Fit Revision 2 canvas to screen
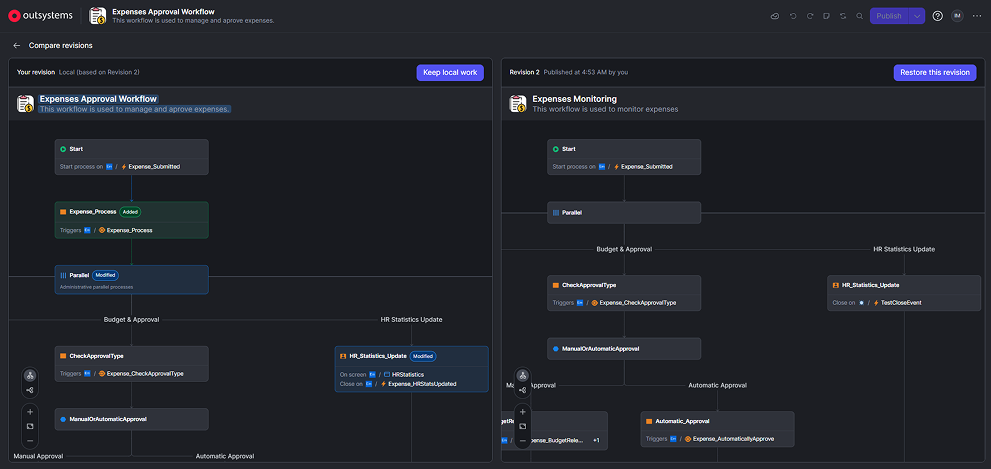Screen dimensions: 991x469 523,426
